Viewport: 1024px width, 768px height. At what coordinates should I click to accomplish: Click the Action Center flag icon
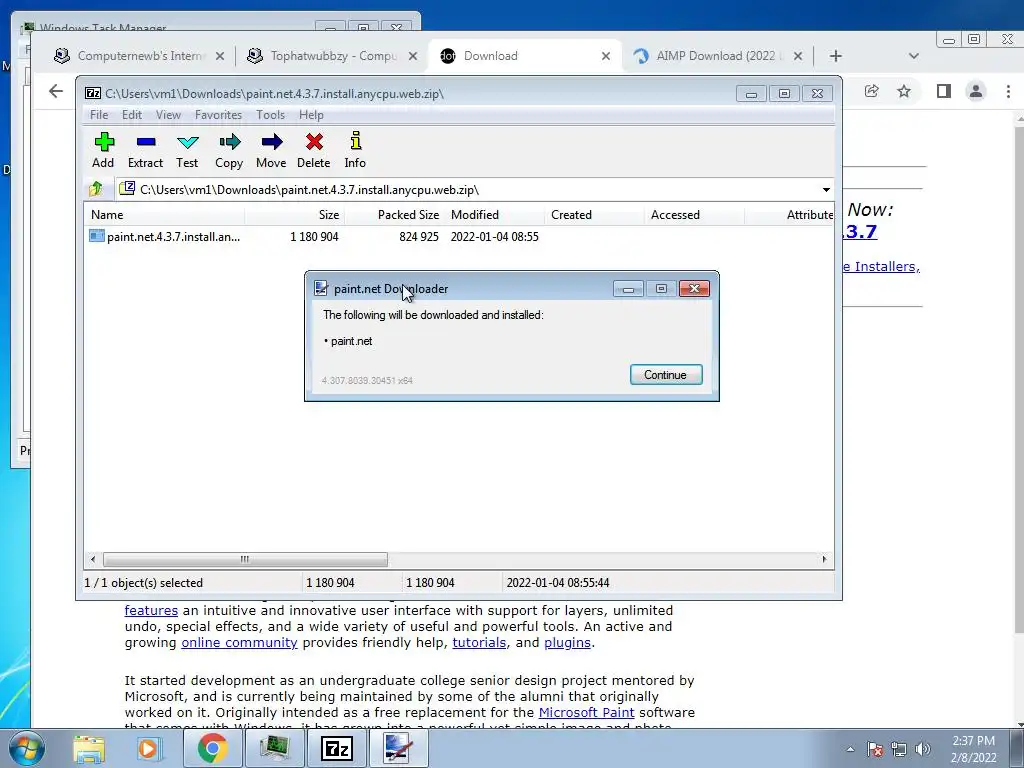point(875,749)
